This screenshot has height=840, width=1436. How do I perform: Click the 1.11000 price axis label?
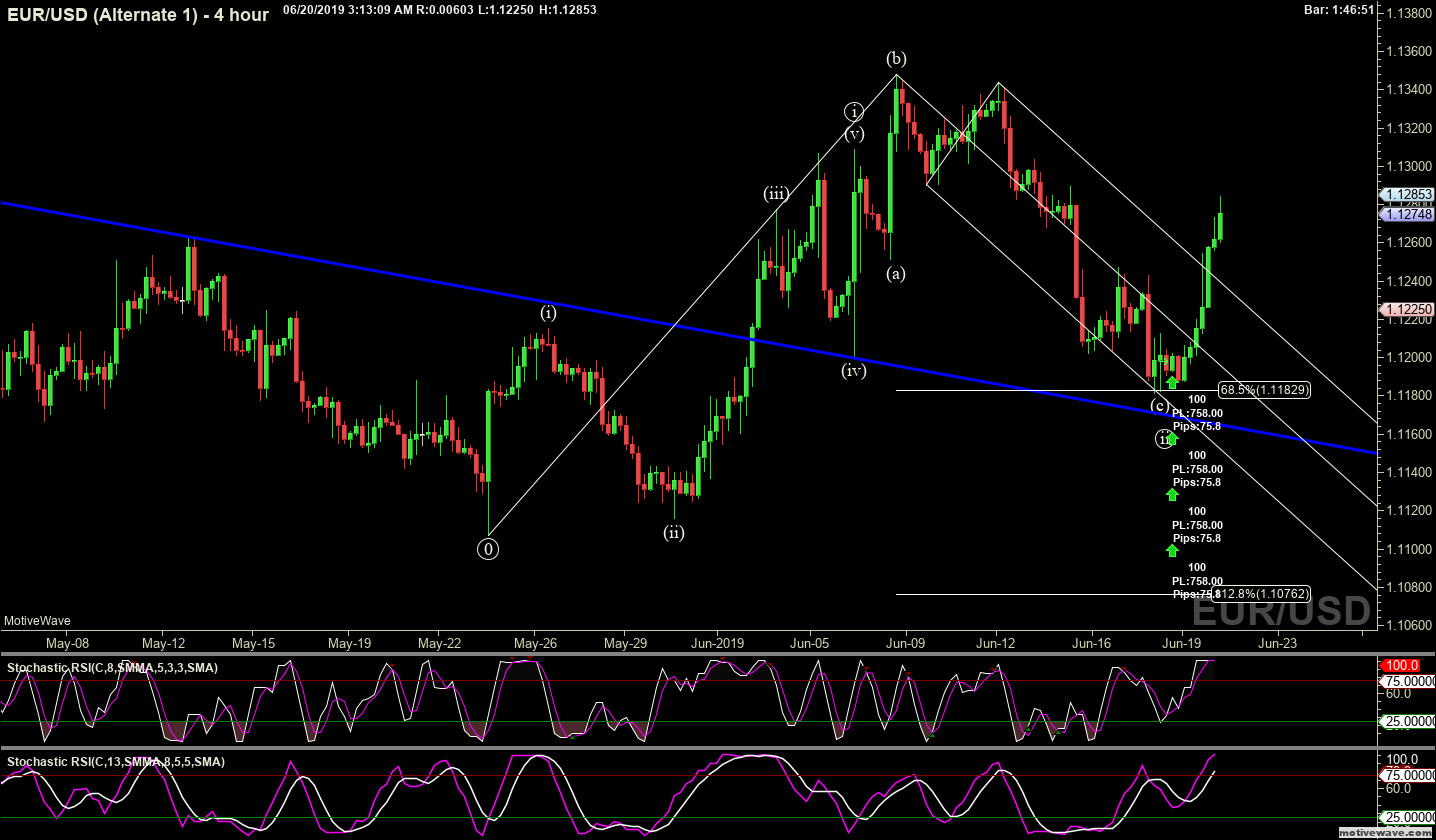(x=1410, y=549)
